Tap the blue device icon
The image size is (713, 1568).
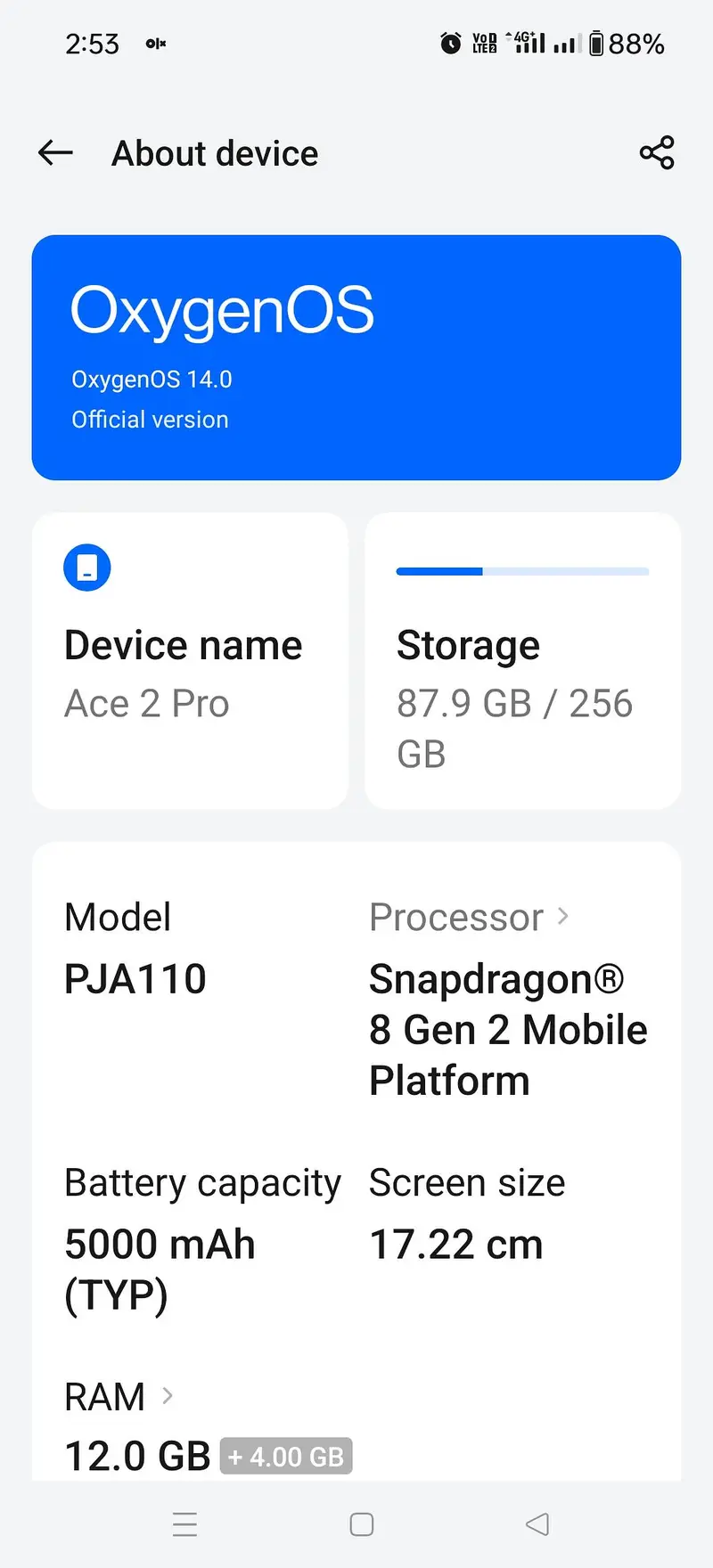pyautogui.click(x=87, y=568)
